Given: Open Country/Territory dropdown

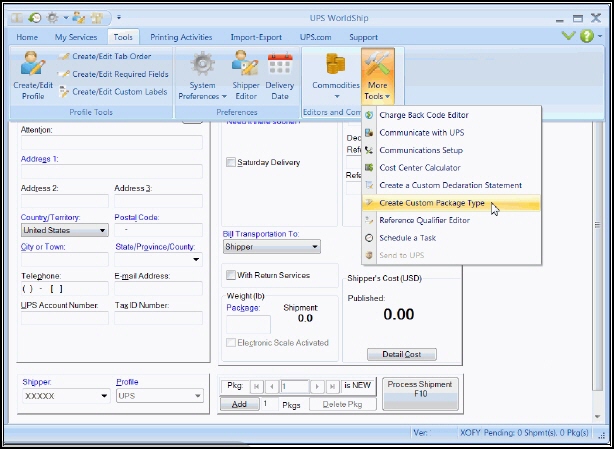Looking at the screenshot, I should click(x=65, y=230).
